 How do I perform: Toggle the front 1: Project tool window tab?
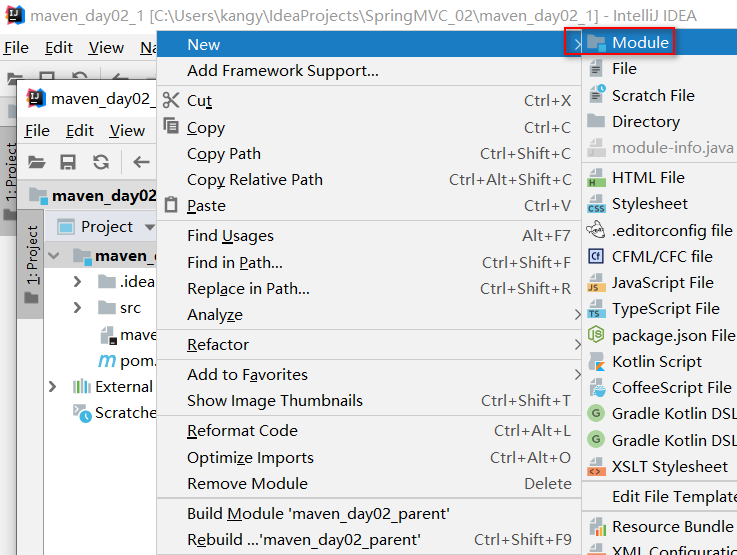tap(31, 263)
